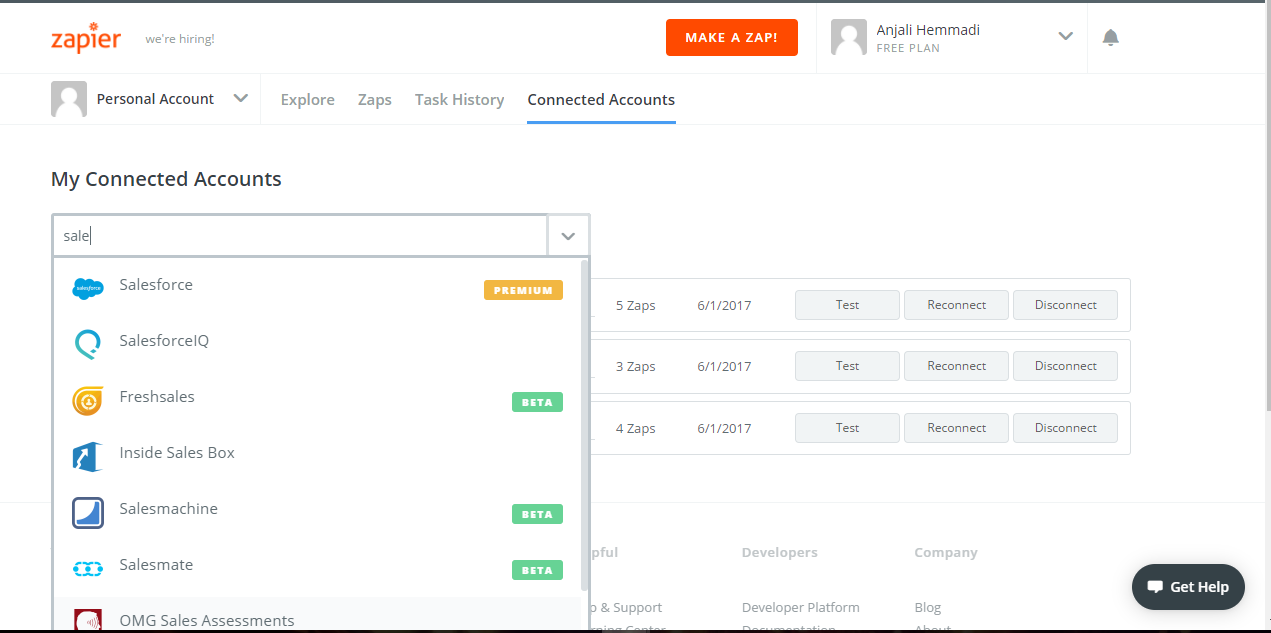This screenshot has height=633, width=1271.
Task: Click the dropdown list scrollbar
Action: (x=585, y=425)
